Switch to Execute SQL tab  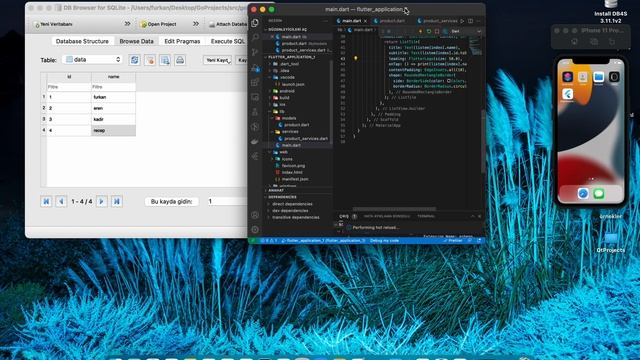(x=228, y=41)
